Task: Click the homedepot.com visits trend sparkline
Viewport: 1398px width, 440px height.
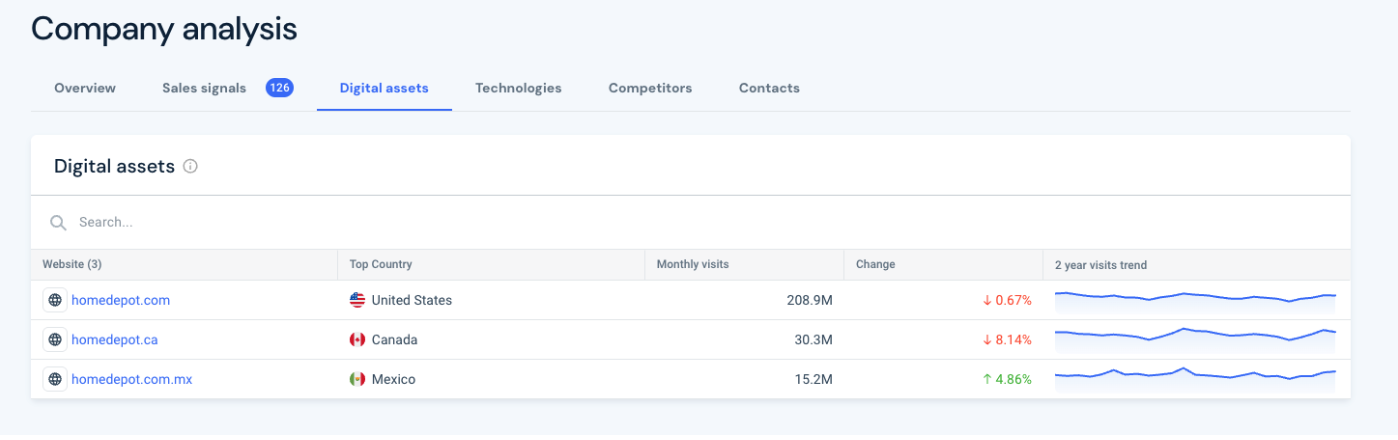Action: (1195, 299)
